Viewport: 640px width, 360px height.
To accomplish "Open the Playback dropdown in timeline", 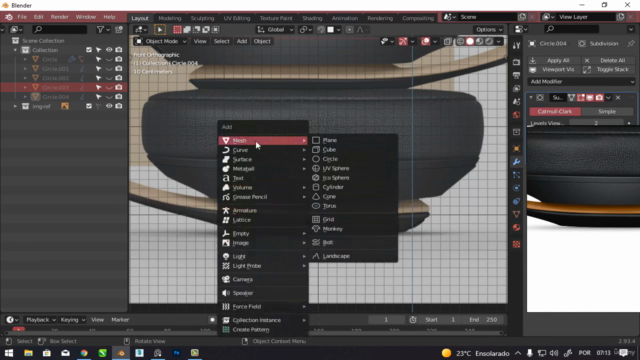I will tap(40, 320).
